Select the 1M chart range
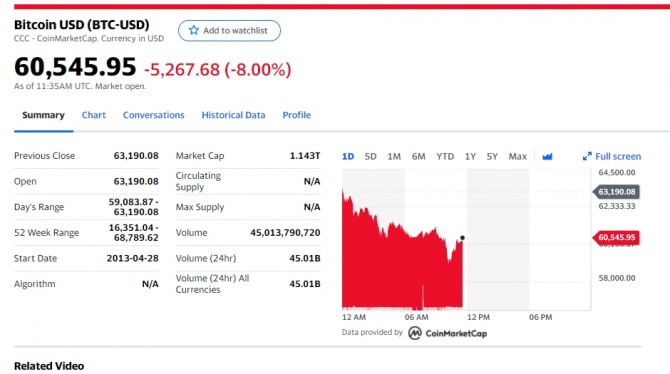Screen dimensions: 670x374 pos(394,156)
